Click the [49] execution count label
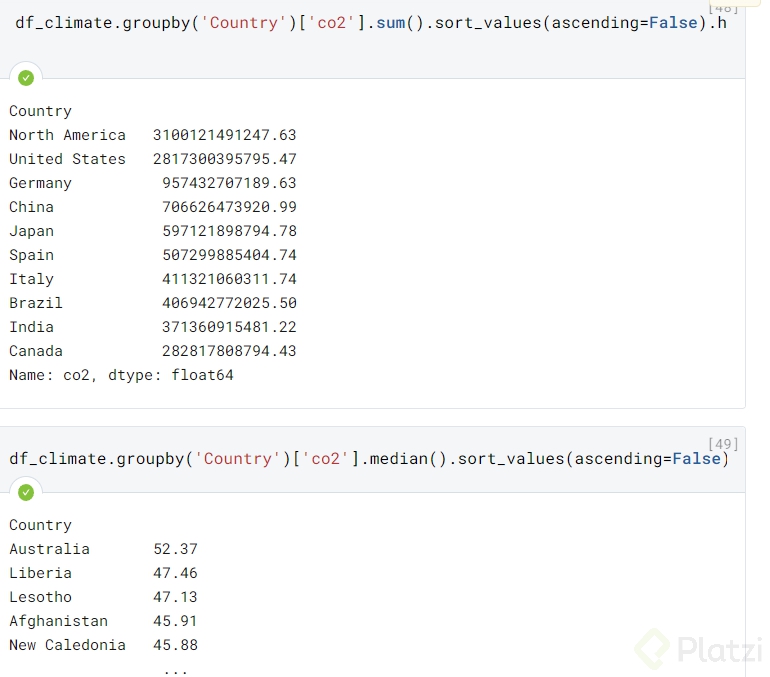The width and height of the screenshot is (770, 677). pyautogui.click(x=721, y=443)
